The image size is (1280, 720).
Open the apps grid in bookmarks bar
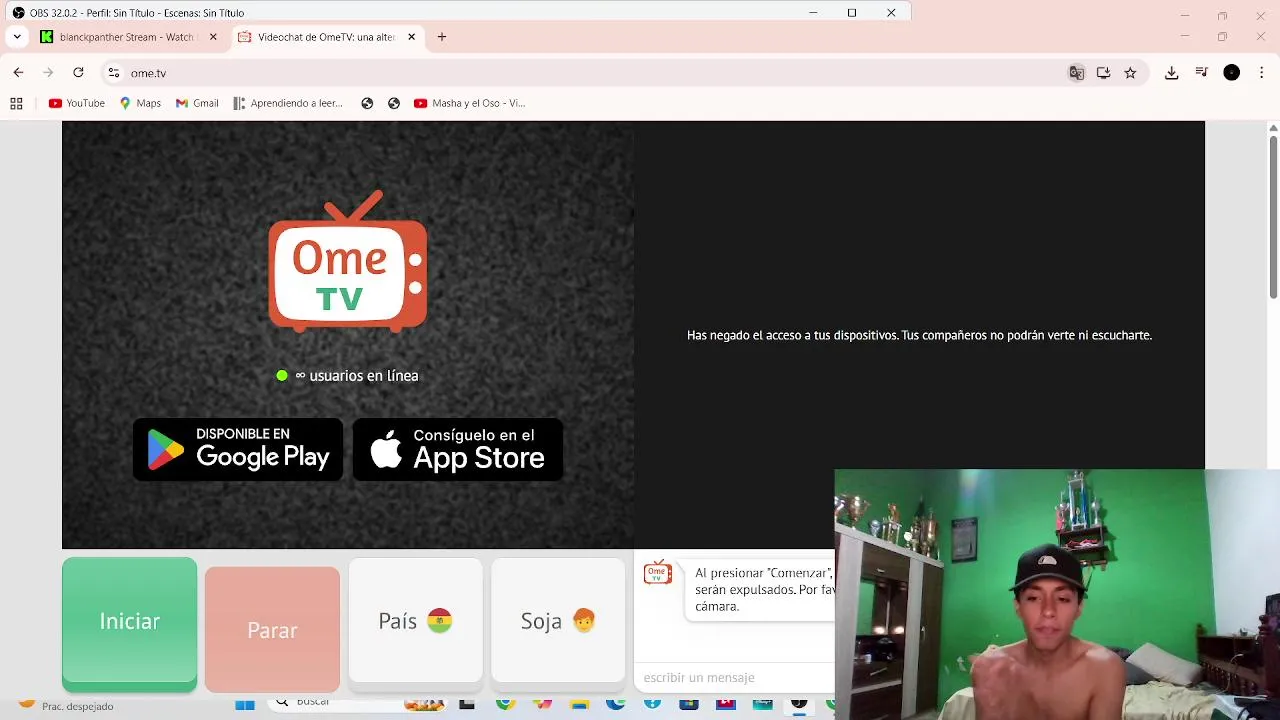(16, 103)
